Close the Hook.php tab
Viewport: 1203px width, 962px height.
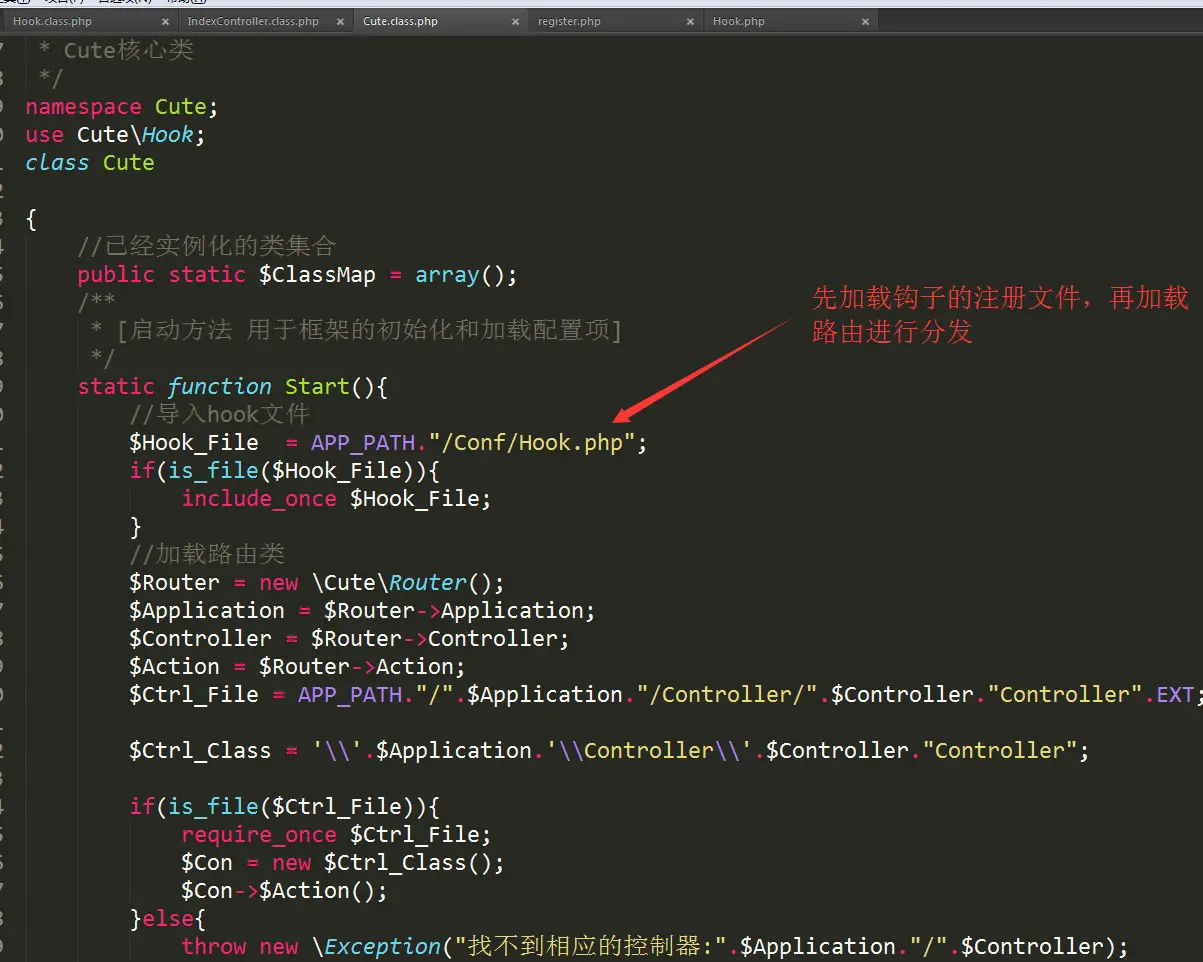(865, 21)
